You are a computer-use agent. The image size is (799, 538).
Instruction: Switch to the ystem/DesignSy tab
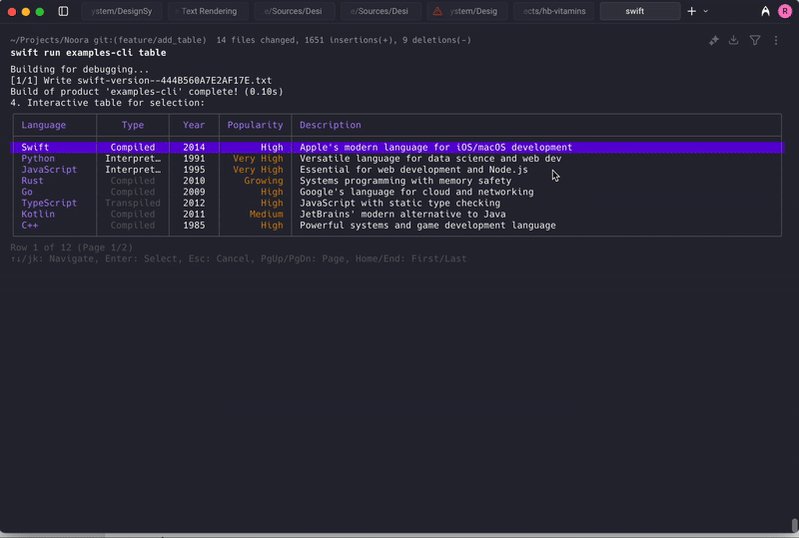point(121,11)
